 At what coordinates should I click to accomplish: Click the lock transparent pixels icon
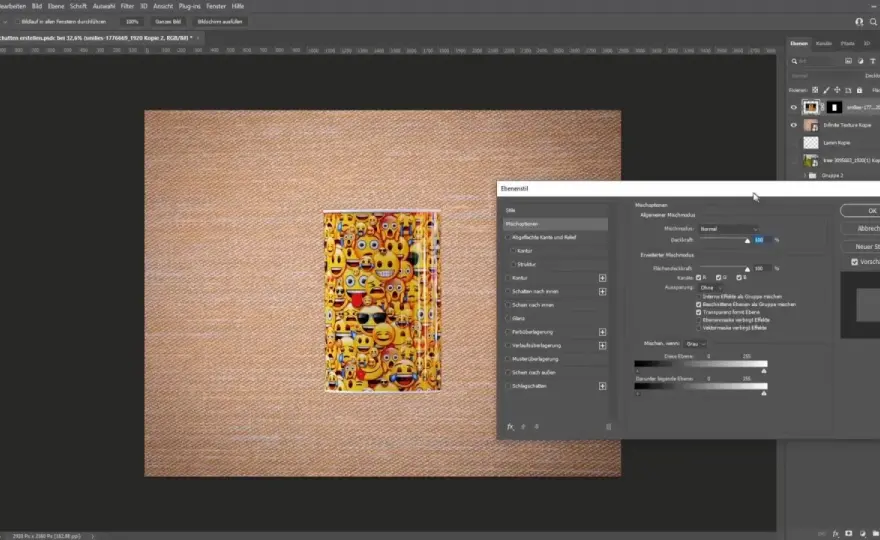[815, 90]
